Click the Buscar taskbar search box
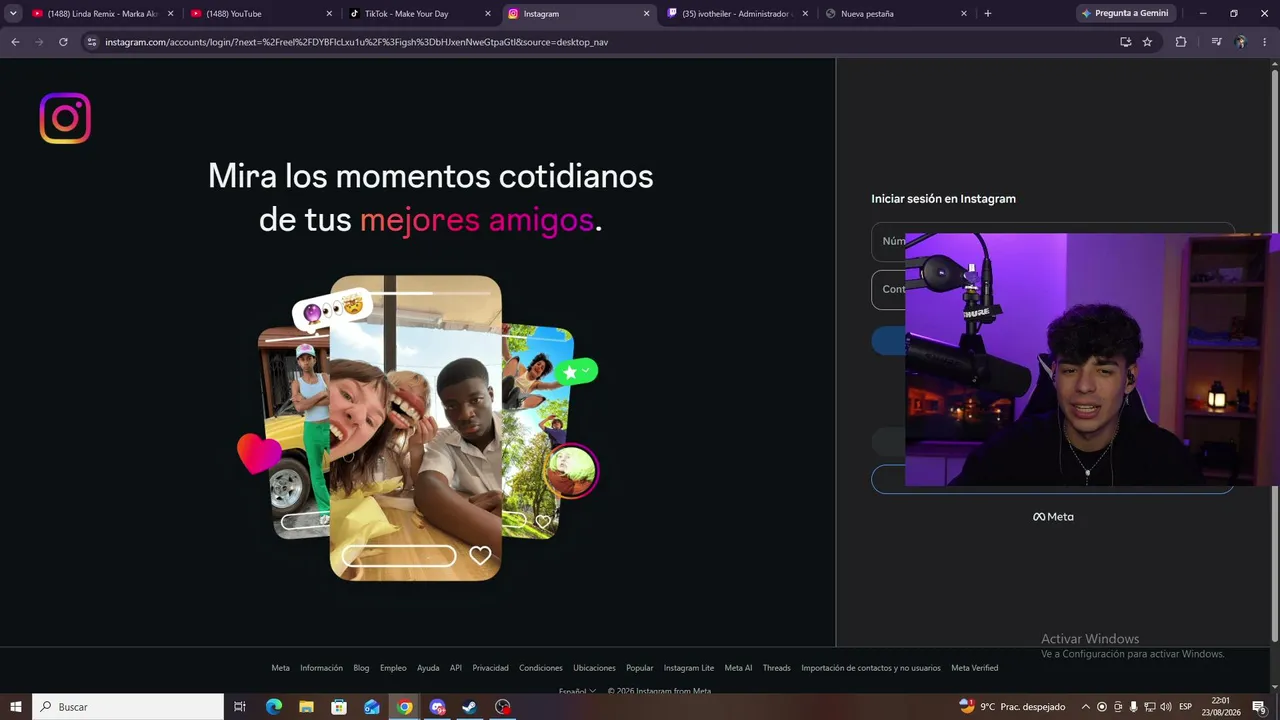The width and height of the screenshot is (1280, 720). coord(128,707)
